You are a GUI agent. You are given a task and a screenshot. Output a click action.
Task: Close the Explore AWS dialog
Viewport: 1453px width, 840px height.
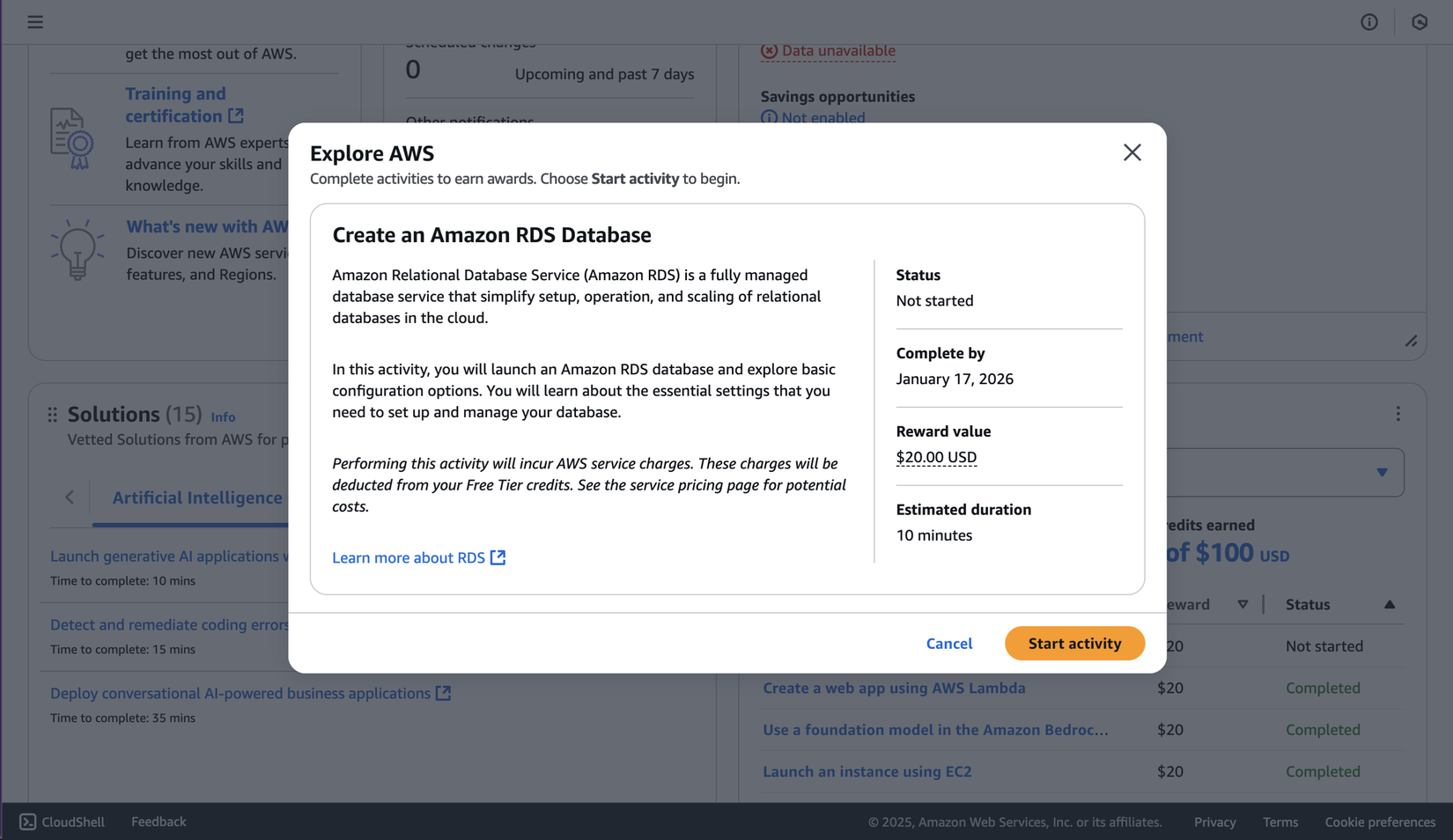pyautogui.click(x=1132, y=152)
